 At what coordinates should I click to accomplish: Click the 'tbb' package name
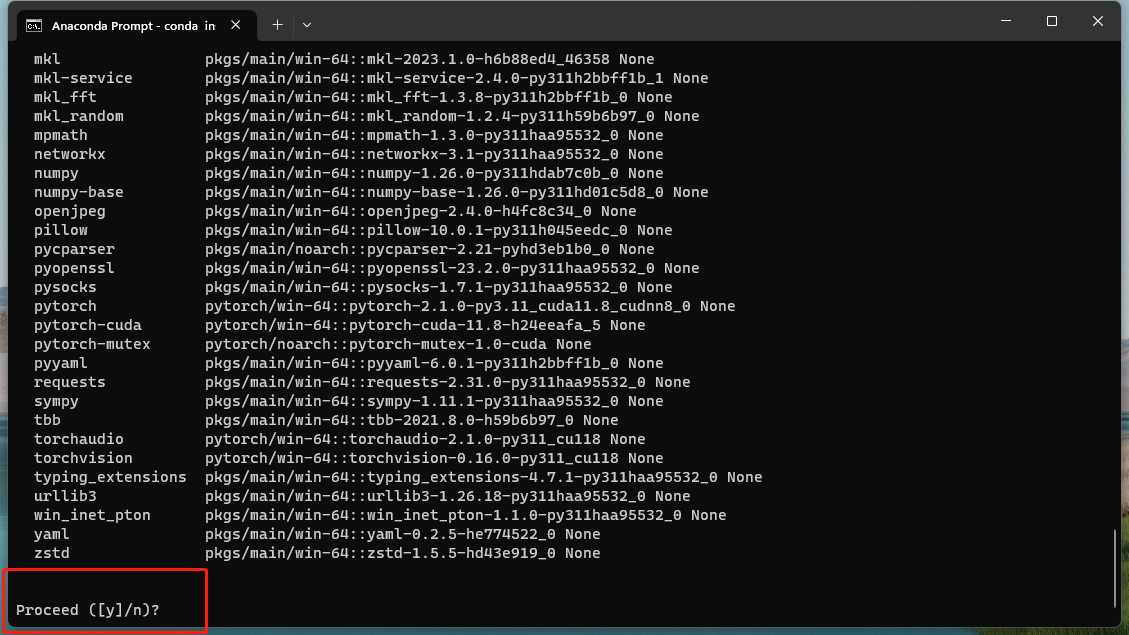[x=47, y=420]
